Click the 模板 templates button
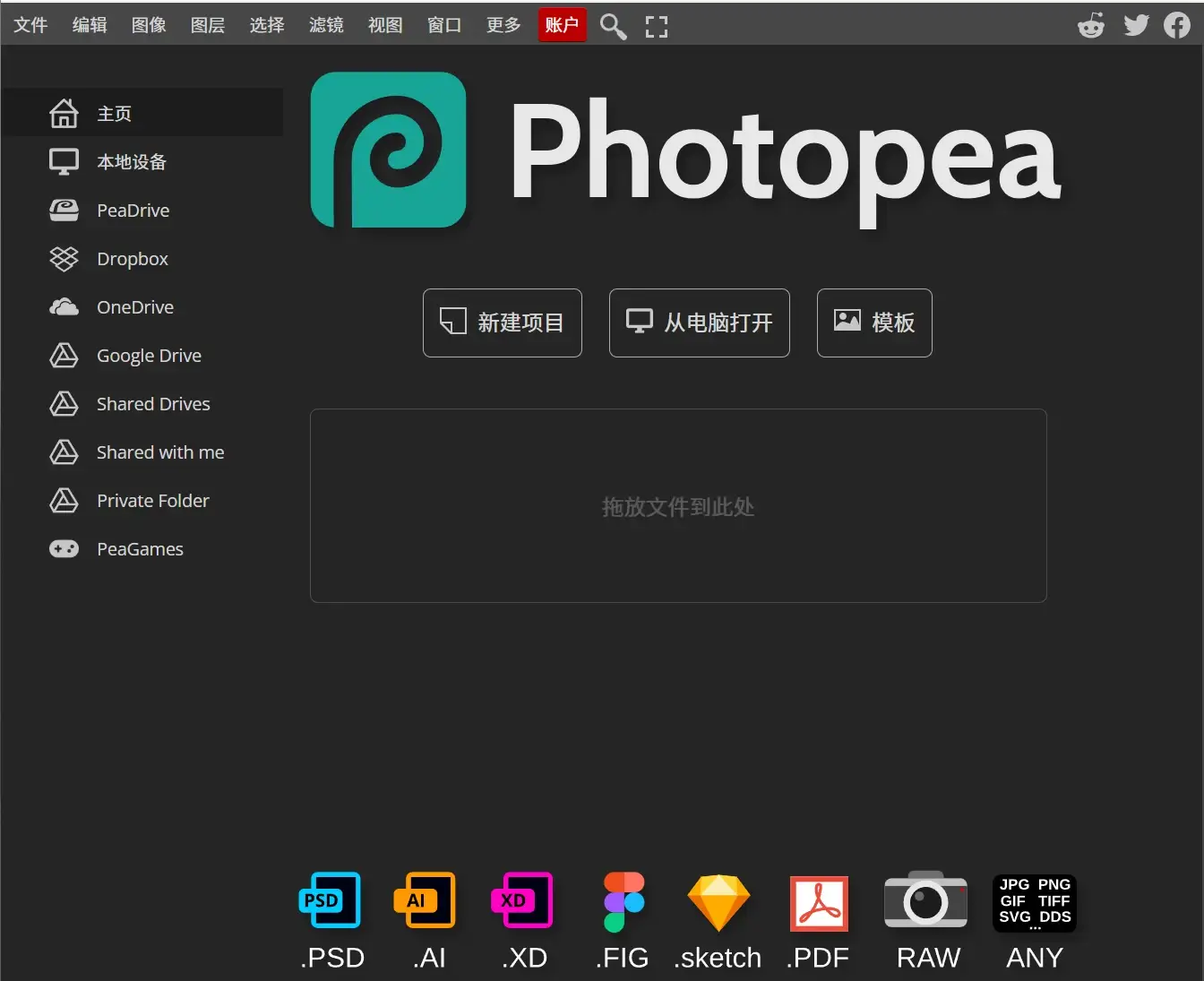Viewport: 1204px width, 981px height. click(x=874, y=323)
